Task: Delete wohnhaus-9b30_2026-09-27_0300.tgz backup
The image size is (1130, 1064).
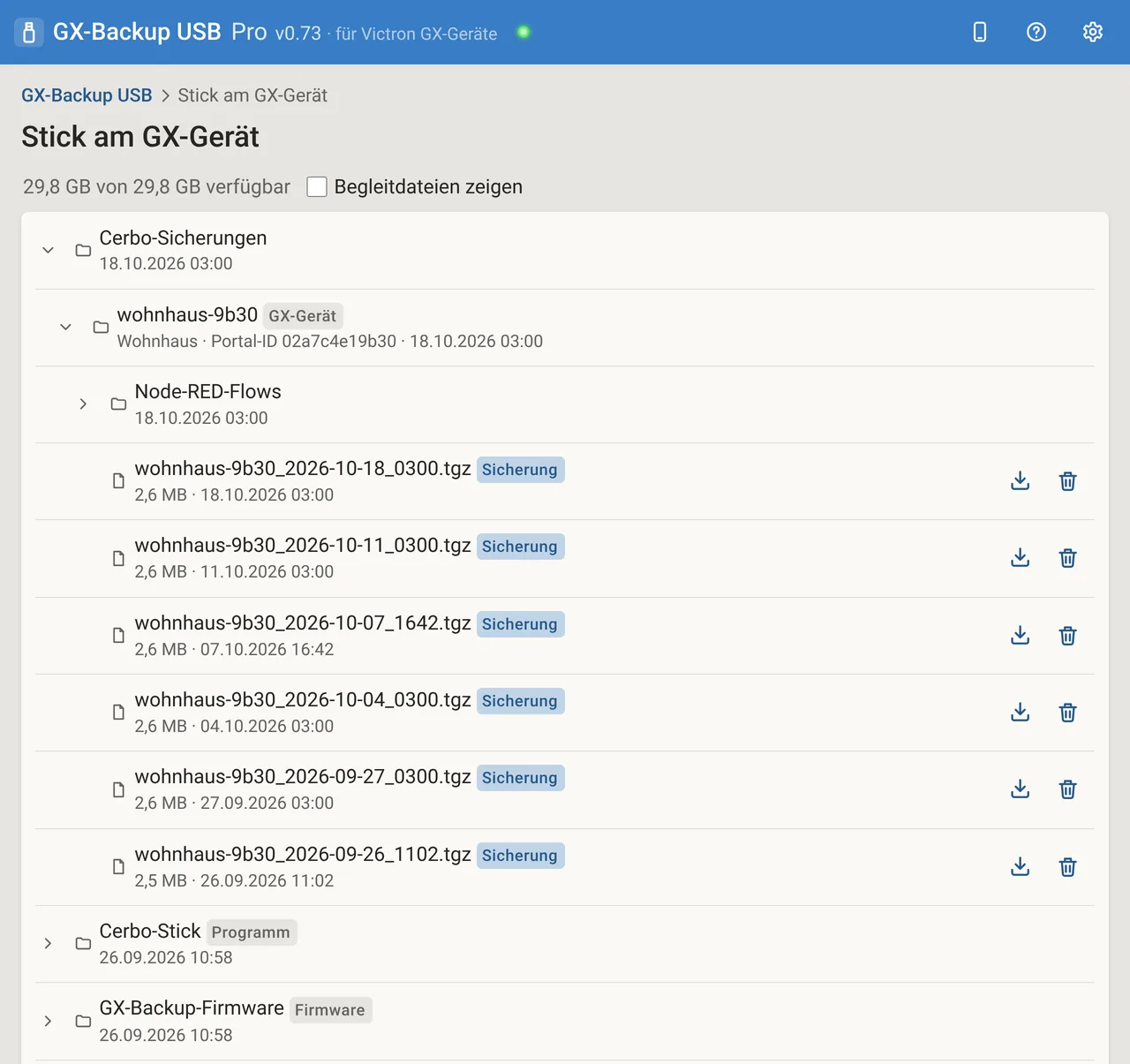Action: (1067, 789)
